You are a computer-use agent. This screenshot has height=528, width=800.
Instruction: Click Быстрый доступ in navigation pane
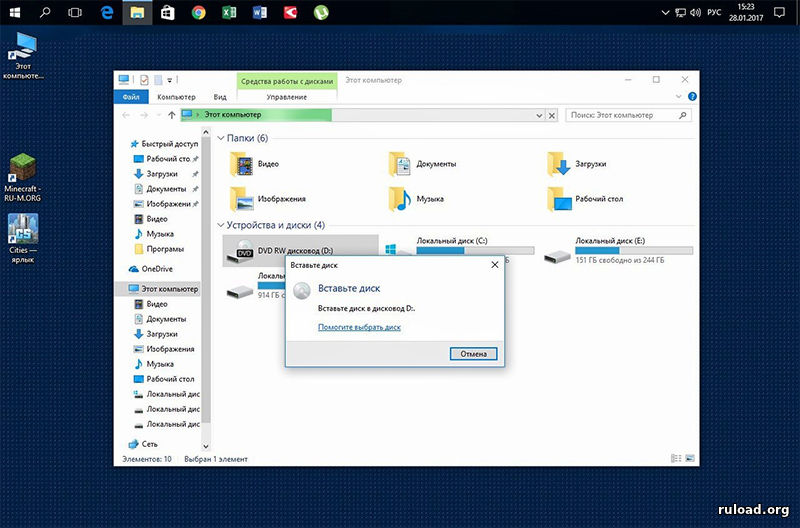click(x=164, y=144)
